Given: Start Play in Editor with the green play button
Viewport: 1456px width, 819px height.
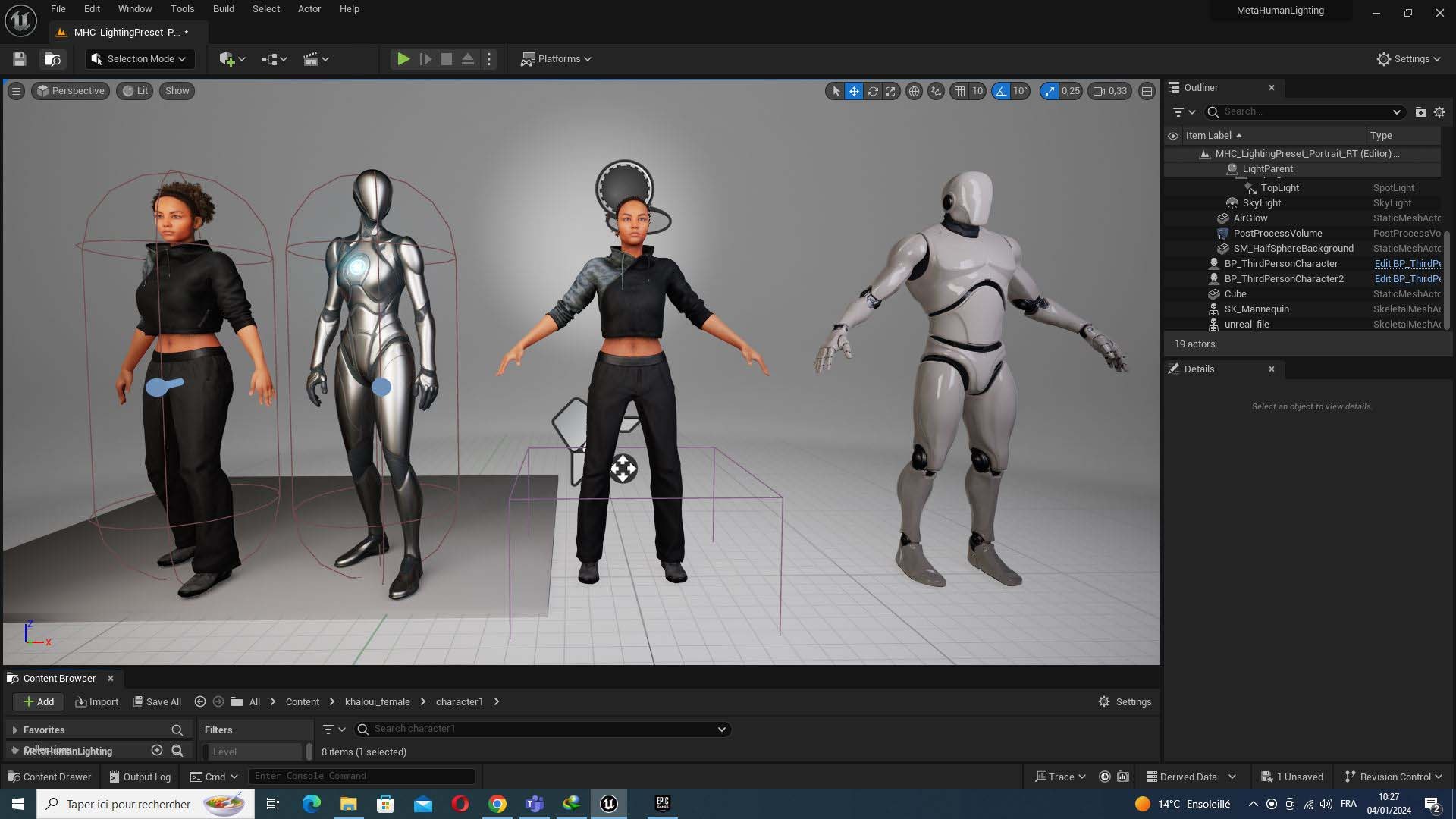Looking at the screenshot, I should 403,59.
